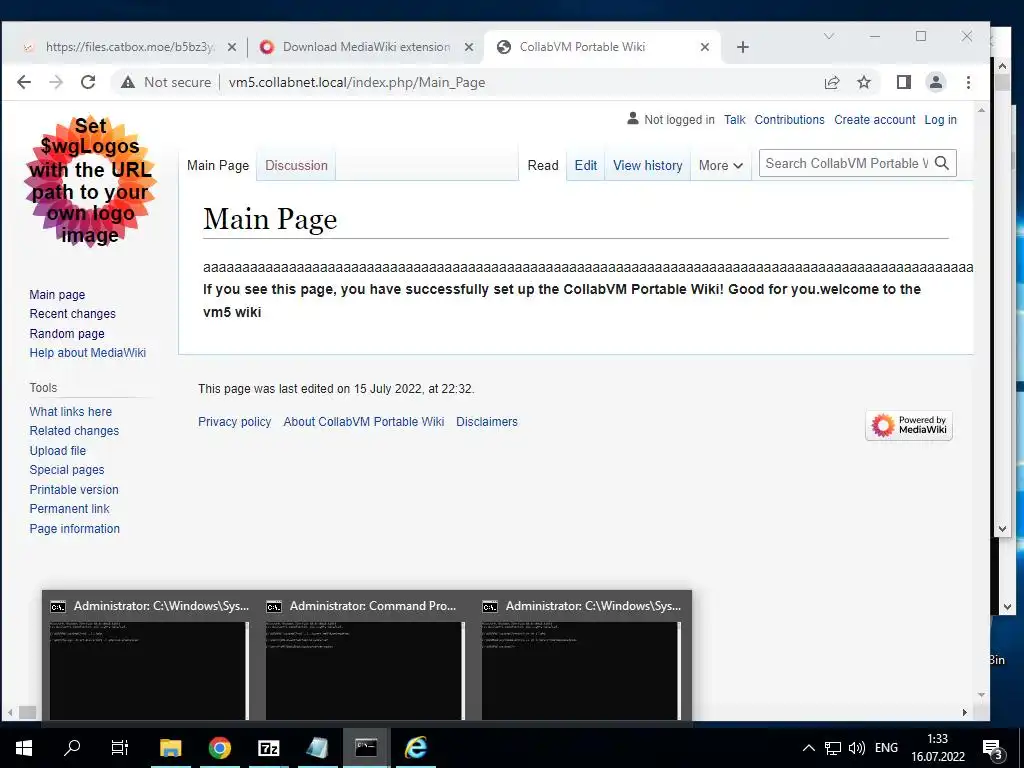The height and width of the screenshot is (768, 1024).
Task: Select the Main Page wiki tab
Action: point(217,165)
